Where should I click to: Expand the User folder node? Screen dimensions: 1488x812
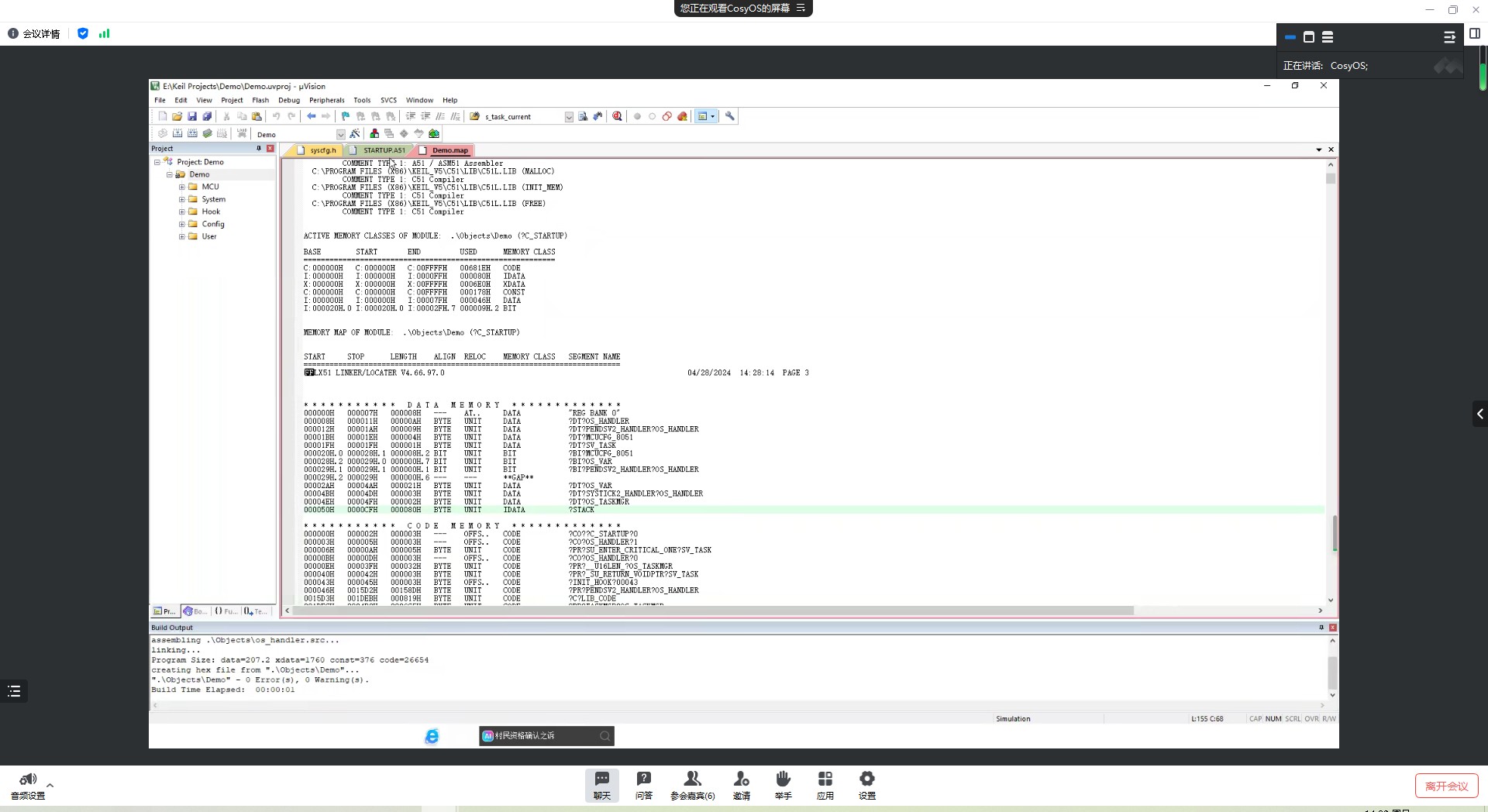coord(182,236)
